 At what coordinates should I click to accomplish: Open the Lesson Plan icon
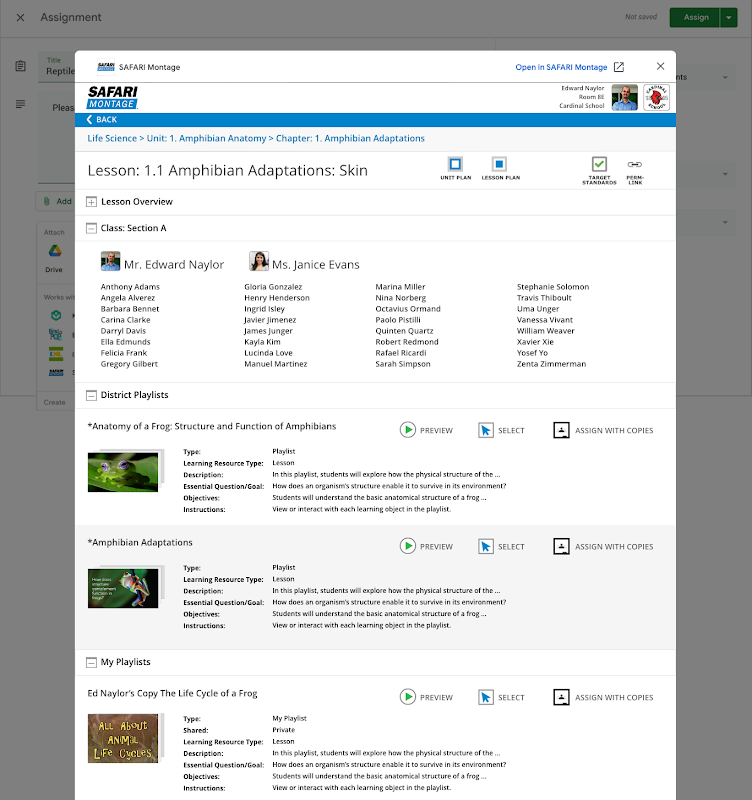coord(499,164)
